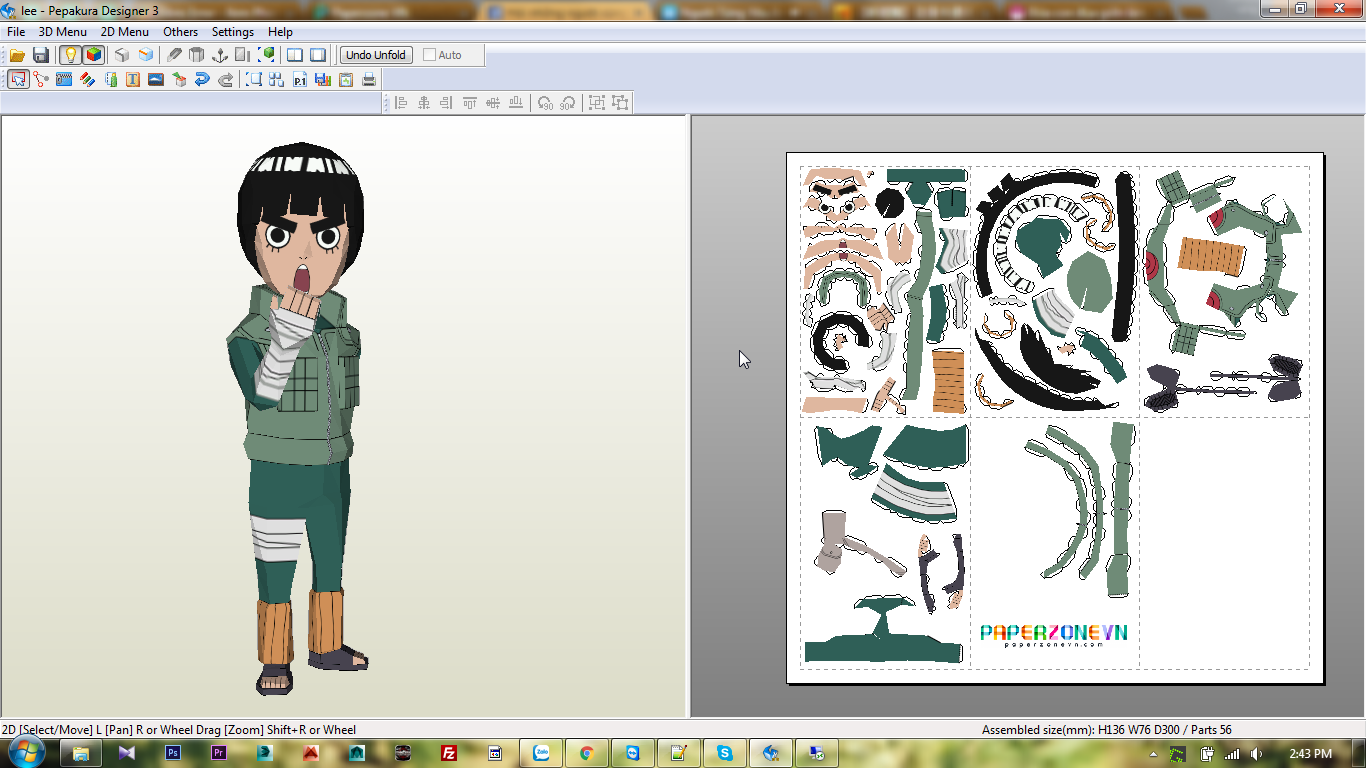Screen dimensions: 1366x768
Task: Click the Undo Unfold button
Action: [376, 55]
